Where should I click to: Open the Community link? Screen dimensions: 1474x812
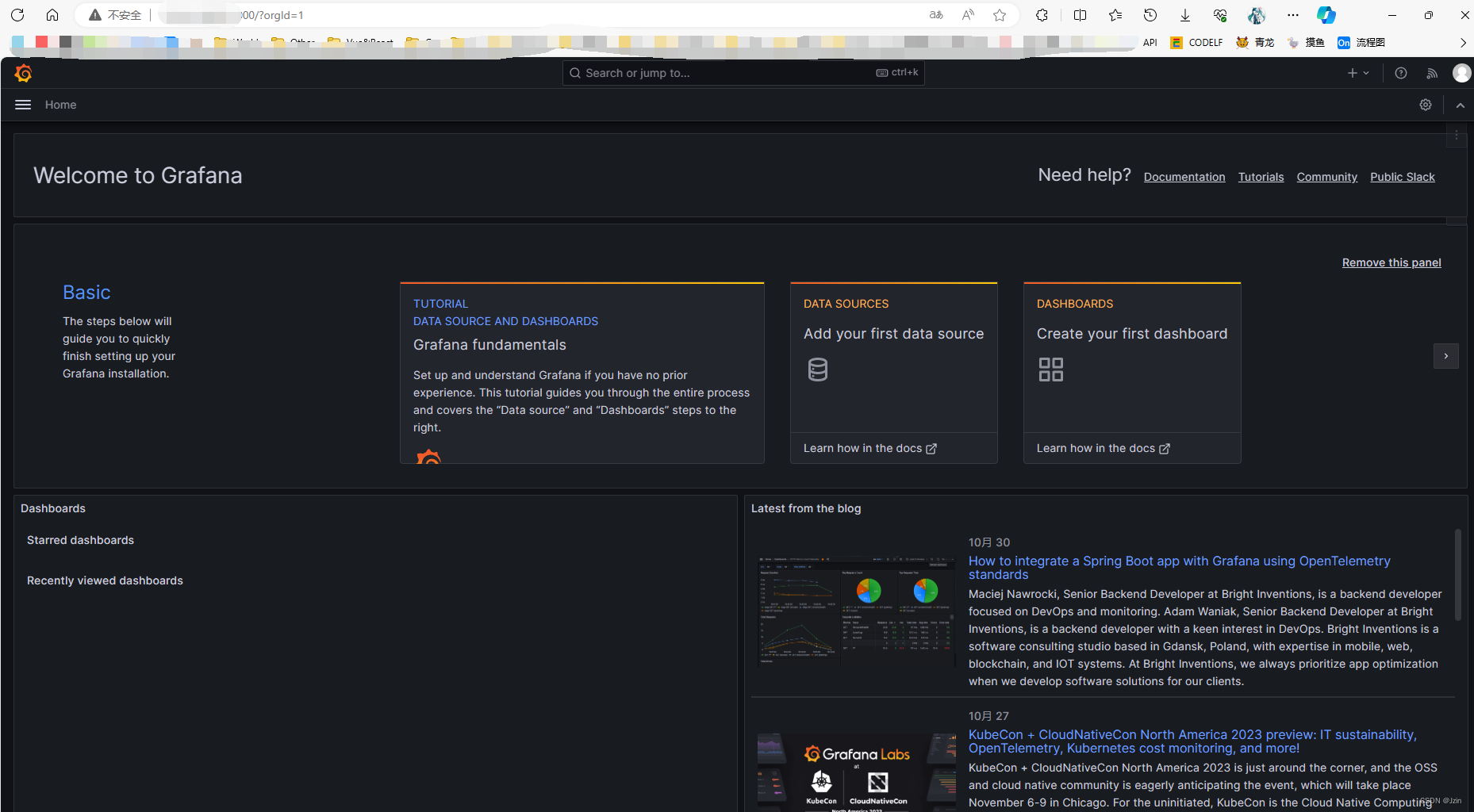pyautogui.click(x=1326, y=177)
